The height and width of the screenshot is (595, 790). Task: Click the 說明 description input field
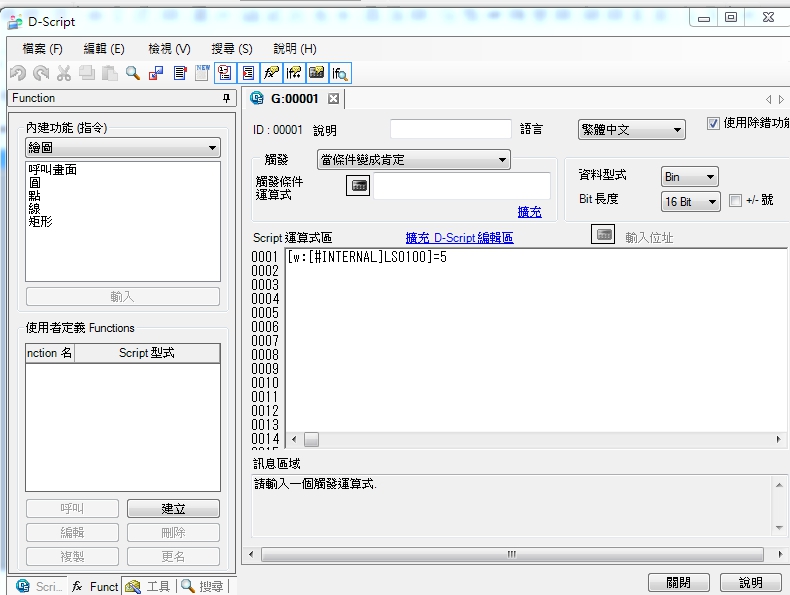(449, 130)
